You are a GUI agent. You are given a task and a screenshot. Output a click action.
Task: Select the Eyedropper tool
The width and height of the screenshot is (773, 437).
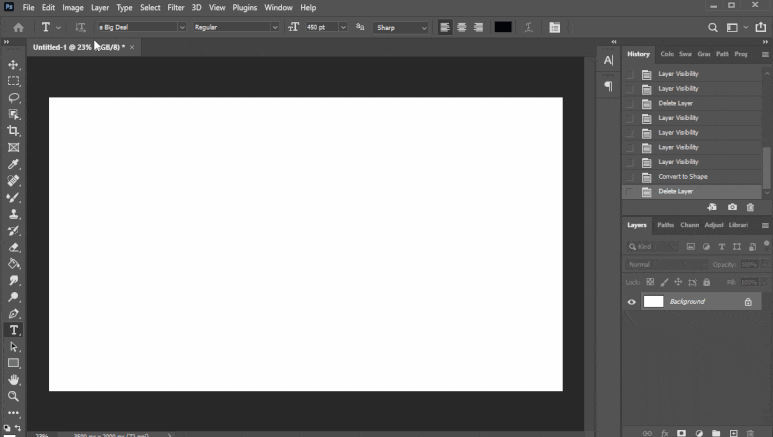13,164
